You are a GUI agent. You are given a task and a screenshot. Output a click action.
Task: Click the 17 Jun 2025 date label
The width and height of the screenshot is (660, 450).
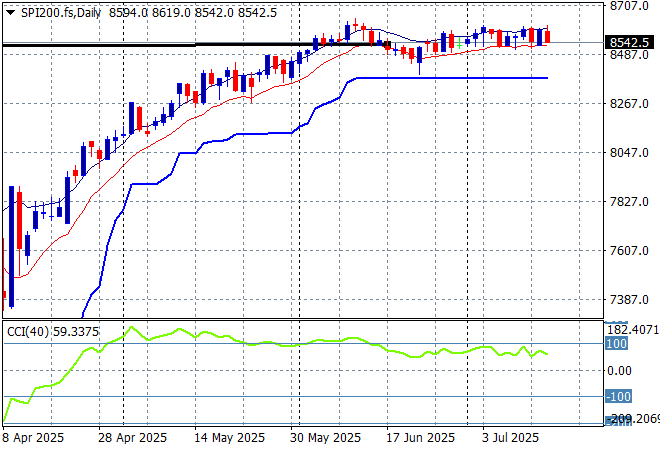[421, 438]
